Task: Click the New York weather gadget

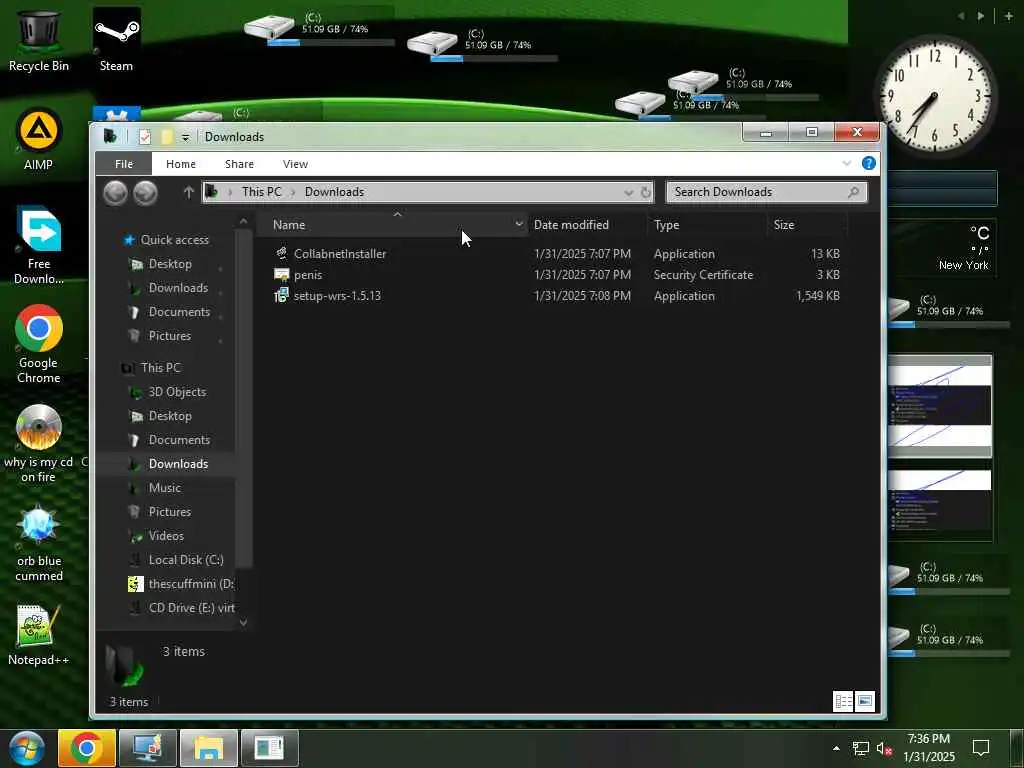Action: click(943, 249)
